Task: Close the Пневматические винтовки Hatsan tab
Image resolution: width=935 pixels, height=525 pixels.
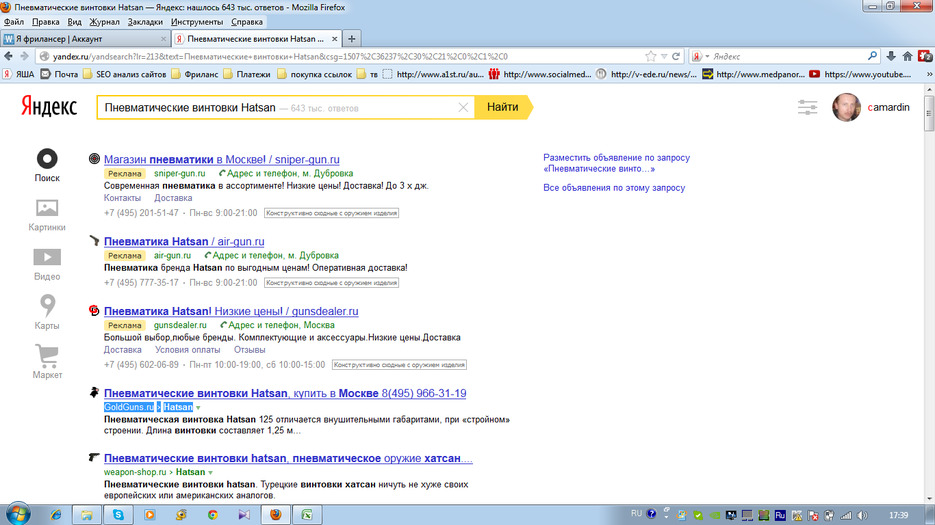Action: click(x=335, y=39)
